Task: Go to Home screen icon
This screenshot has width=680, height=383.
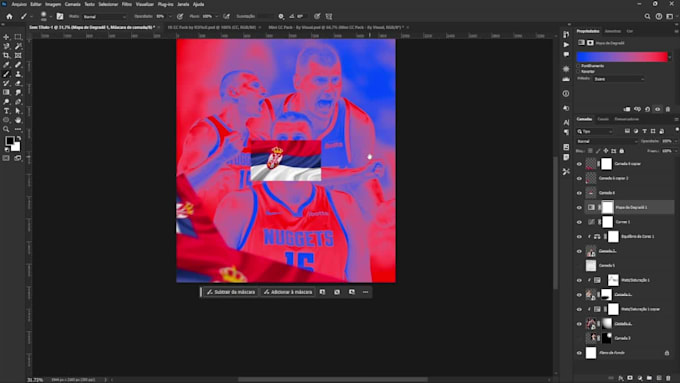Action: click(x=10, y=16)
